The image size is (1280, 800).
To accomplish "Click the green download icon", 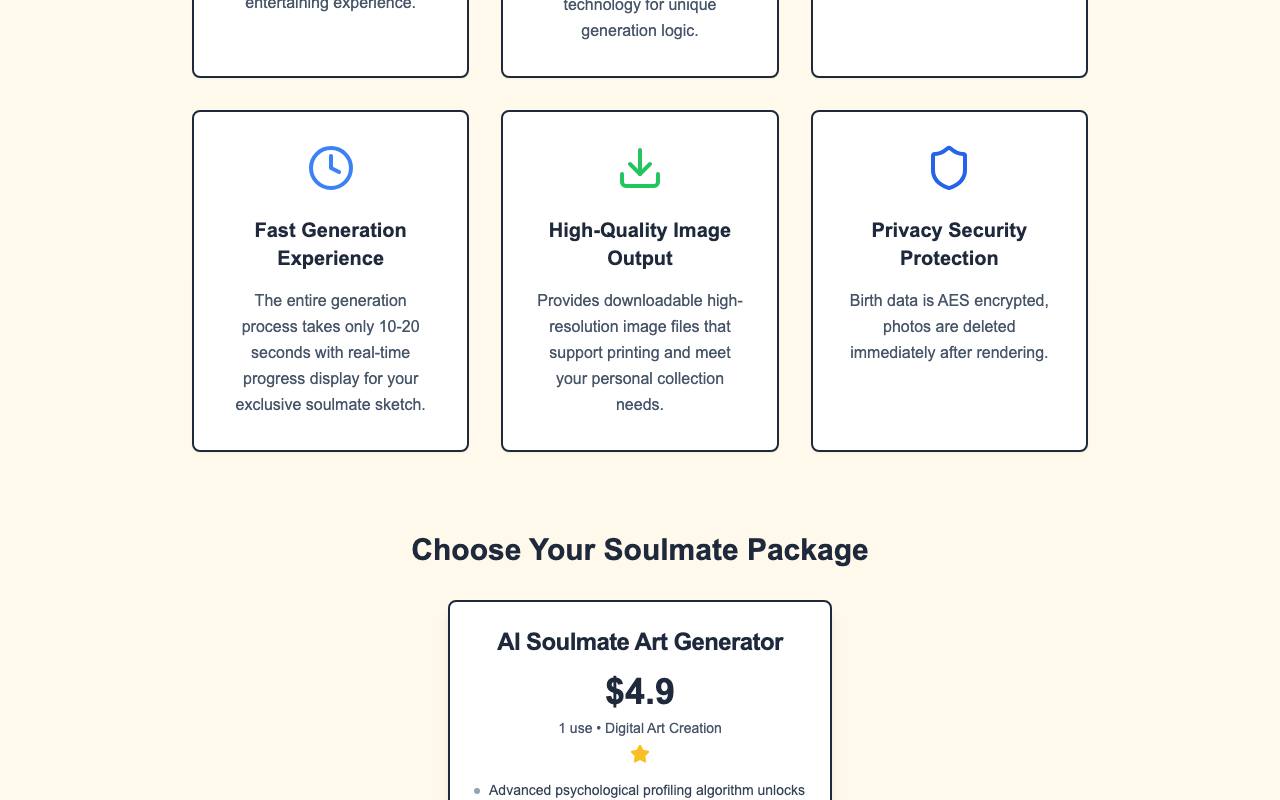I will pos(640,168).
